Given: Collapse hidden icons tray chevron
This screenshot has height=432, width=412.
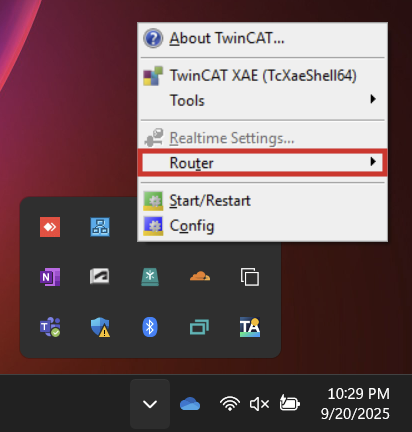Looking at the screenshot, I should tap(150, 404).
